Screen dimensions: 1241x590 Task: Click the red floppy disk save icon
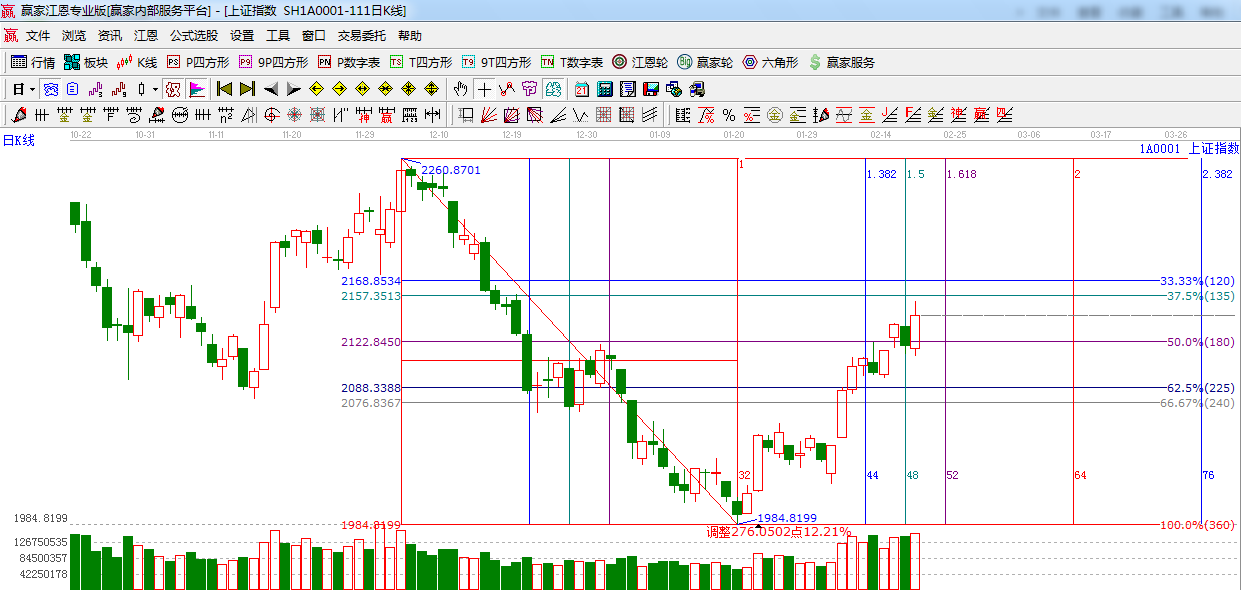tap(651, 89)
